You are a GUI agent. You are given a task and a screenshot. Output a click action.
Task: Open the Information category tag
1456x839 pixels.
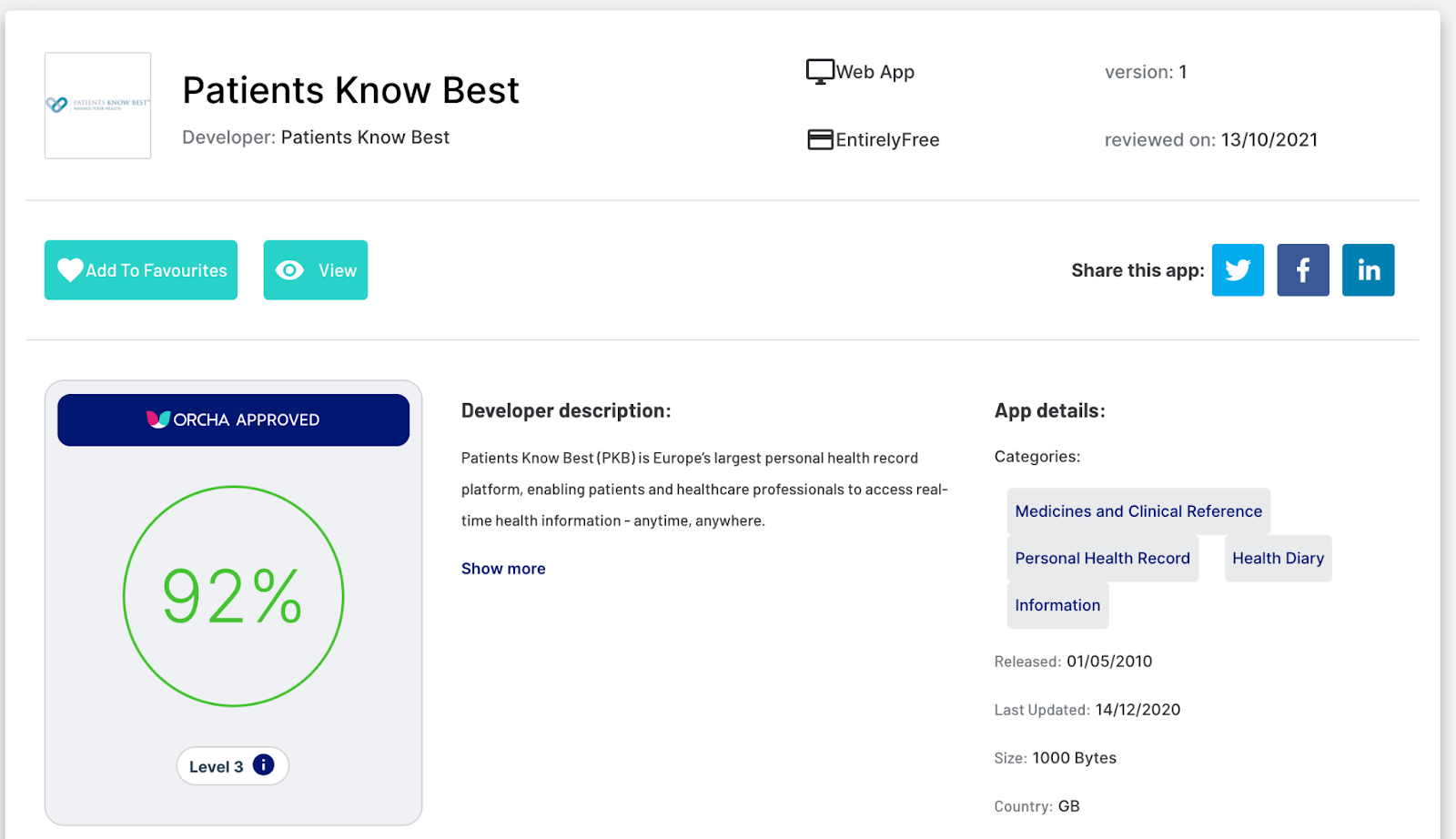coord(1057,605)
